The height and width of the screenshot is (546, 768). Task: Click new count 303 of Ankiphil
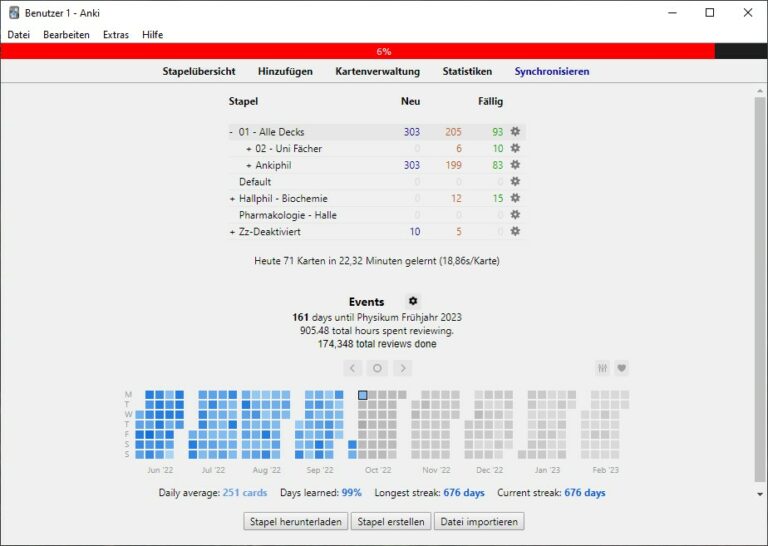[x=412, y=165]
